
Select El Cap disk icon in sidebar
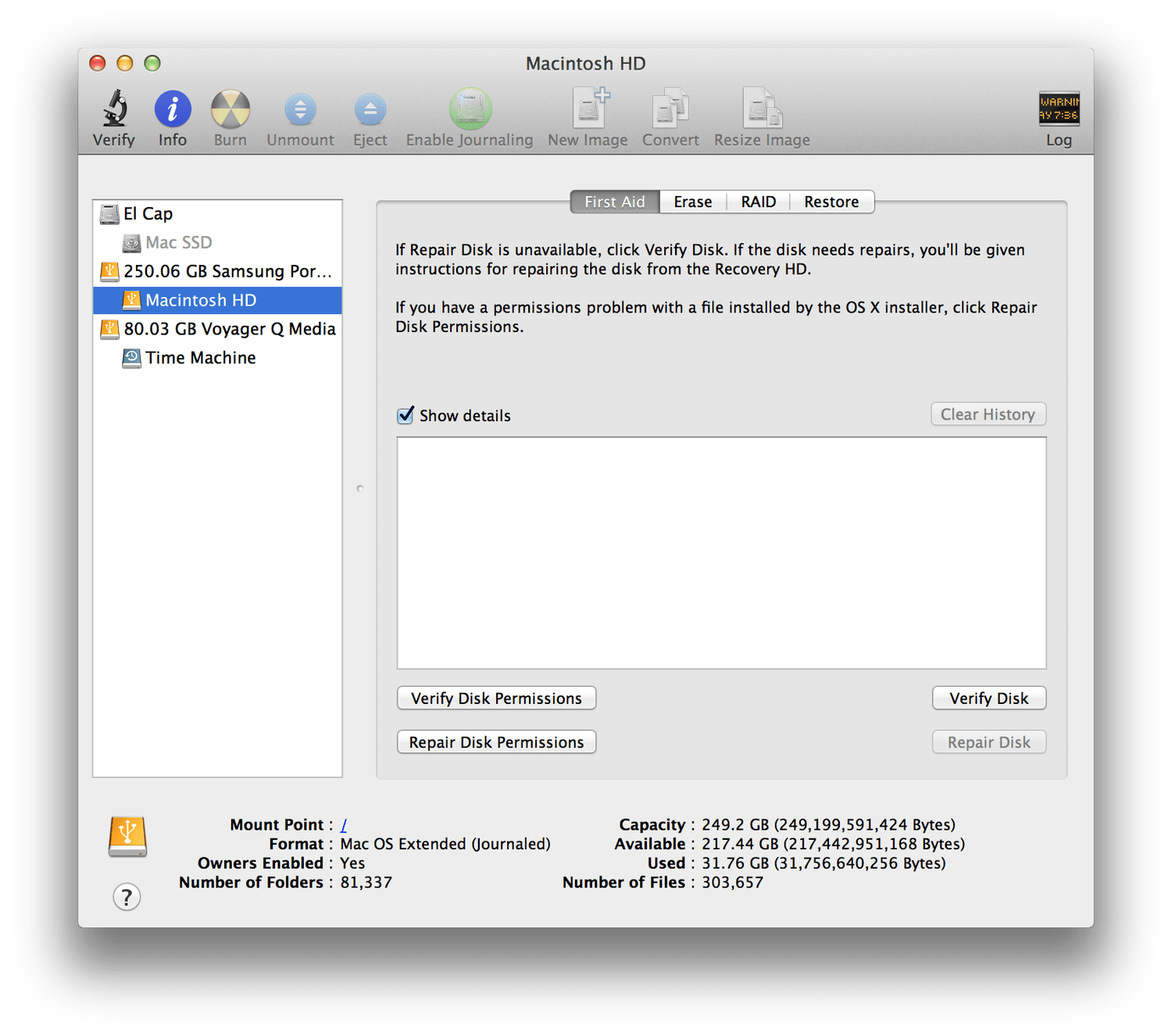(x=109, y=214)
